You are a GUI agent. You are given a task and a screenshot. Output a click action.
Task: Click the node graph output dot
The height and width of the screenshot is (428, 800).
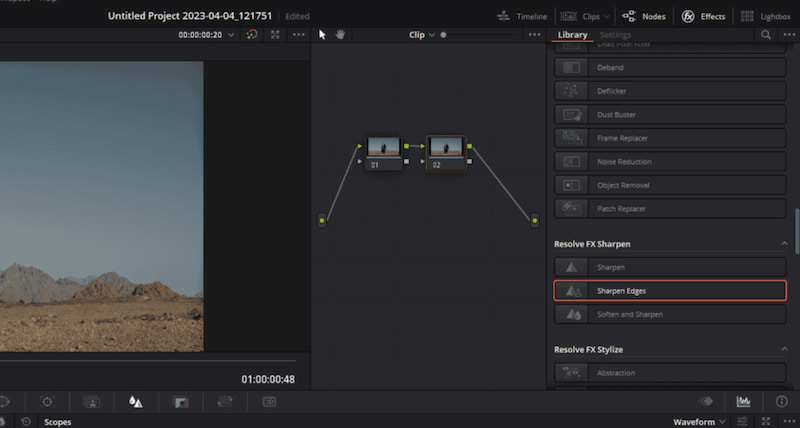coord(534,221)
